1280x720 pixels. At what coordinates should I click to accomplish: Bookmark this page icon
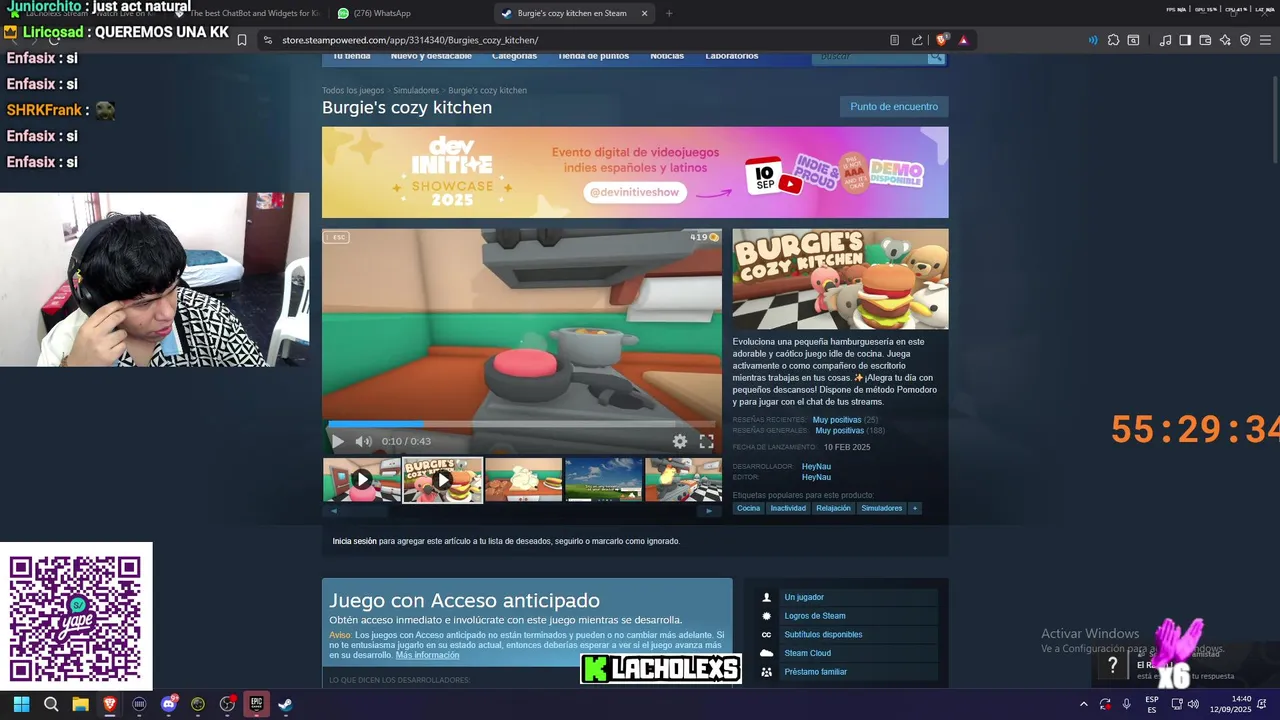click(x=241, y=40)
